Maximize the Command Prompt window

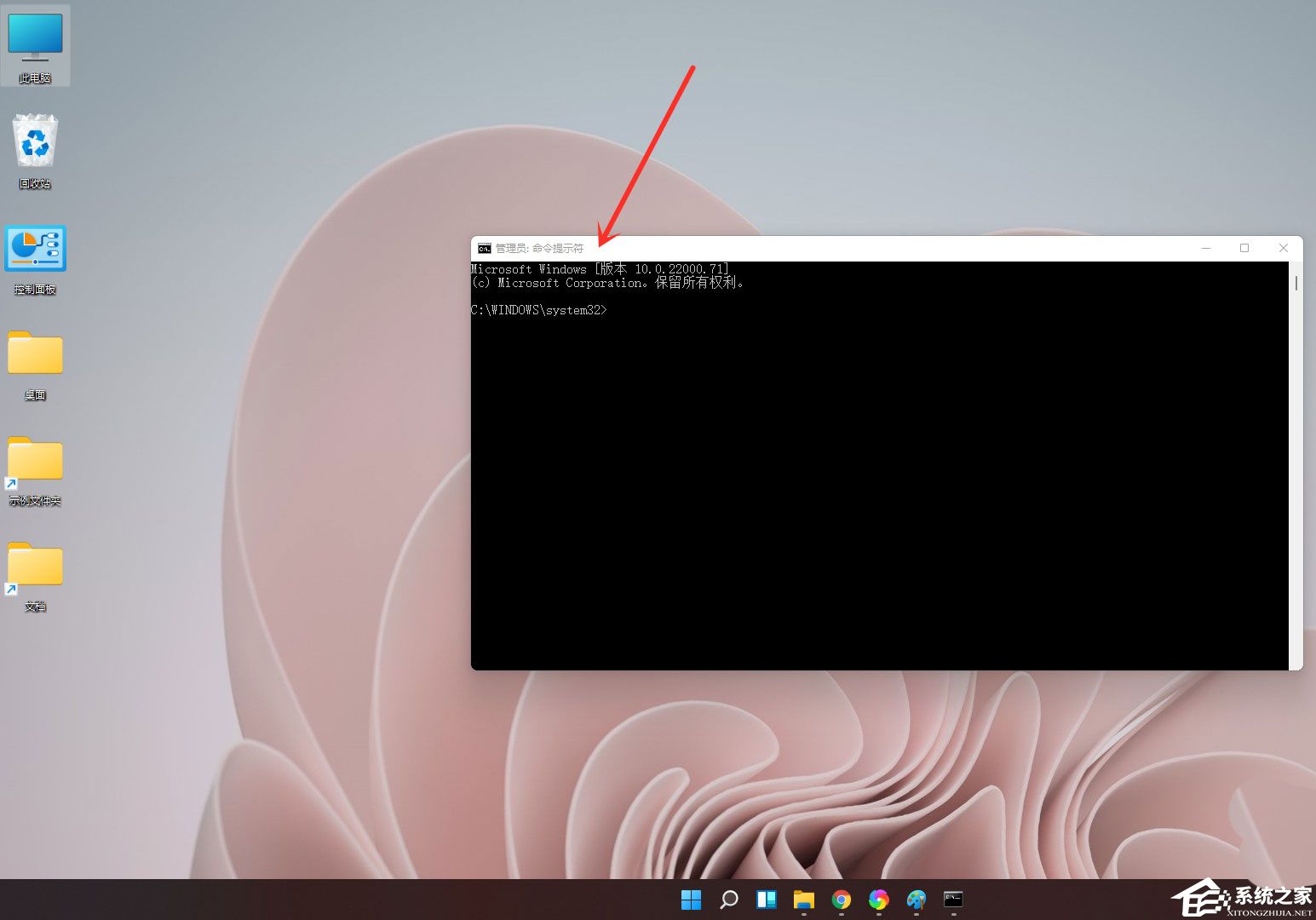1244,248
